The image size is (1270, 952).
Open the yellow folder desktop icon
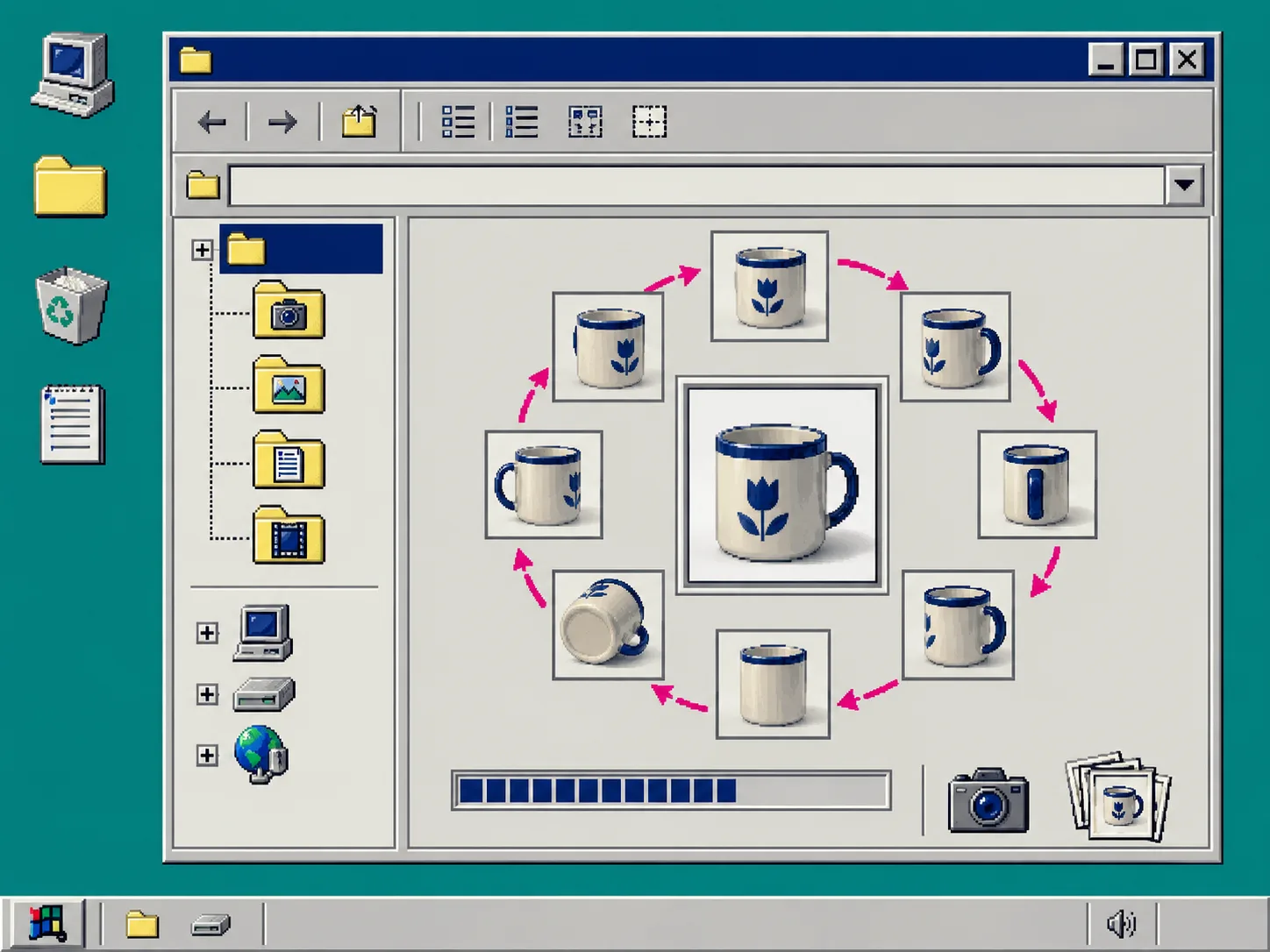(70, 187)
